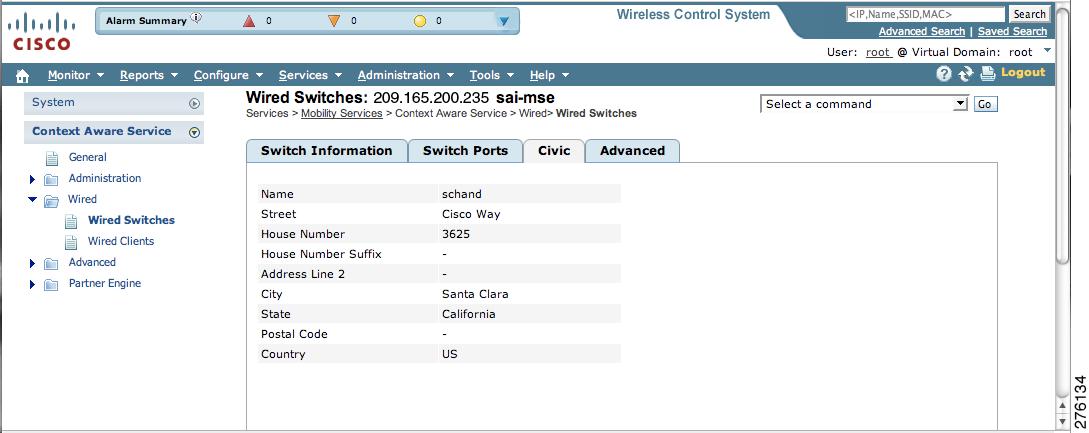
Task: Click the IP, Name, SSID, MAC search field
Action: coord(925,14)
